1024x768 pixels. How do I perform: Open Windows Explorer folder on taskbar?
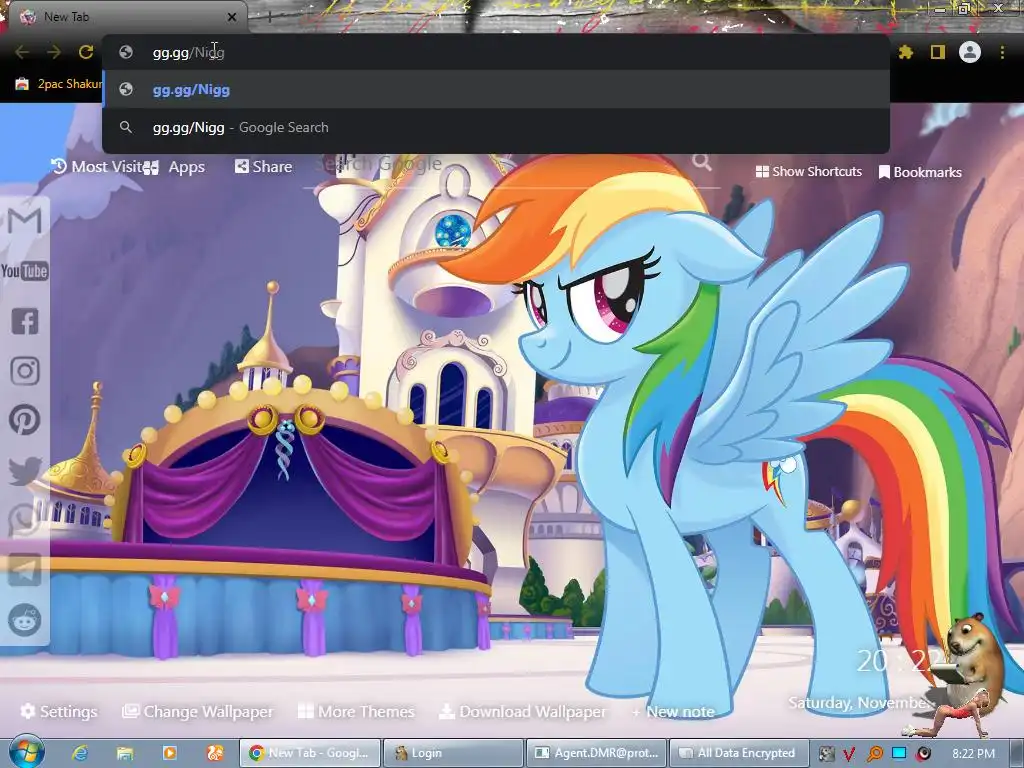pos(125,753)
